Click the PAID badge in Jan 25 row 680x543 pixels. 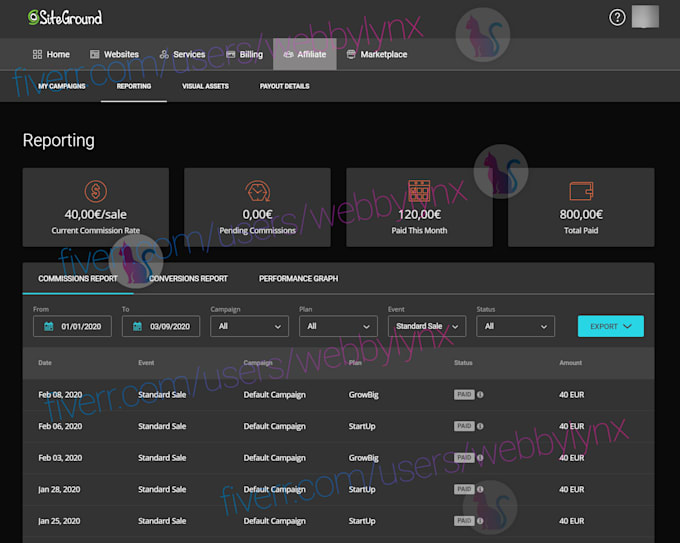coord(464,521)
